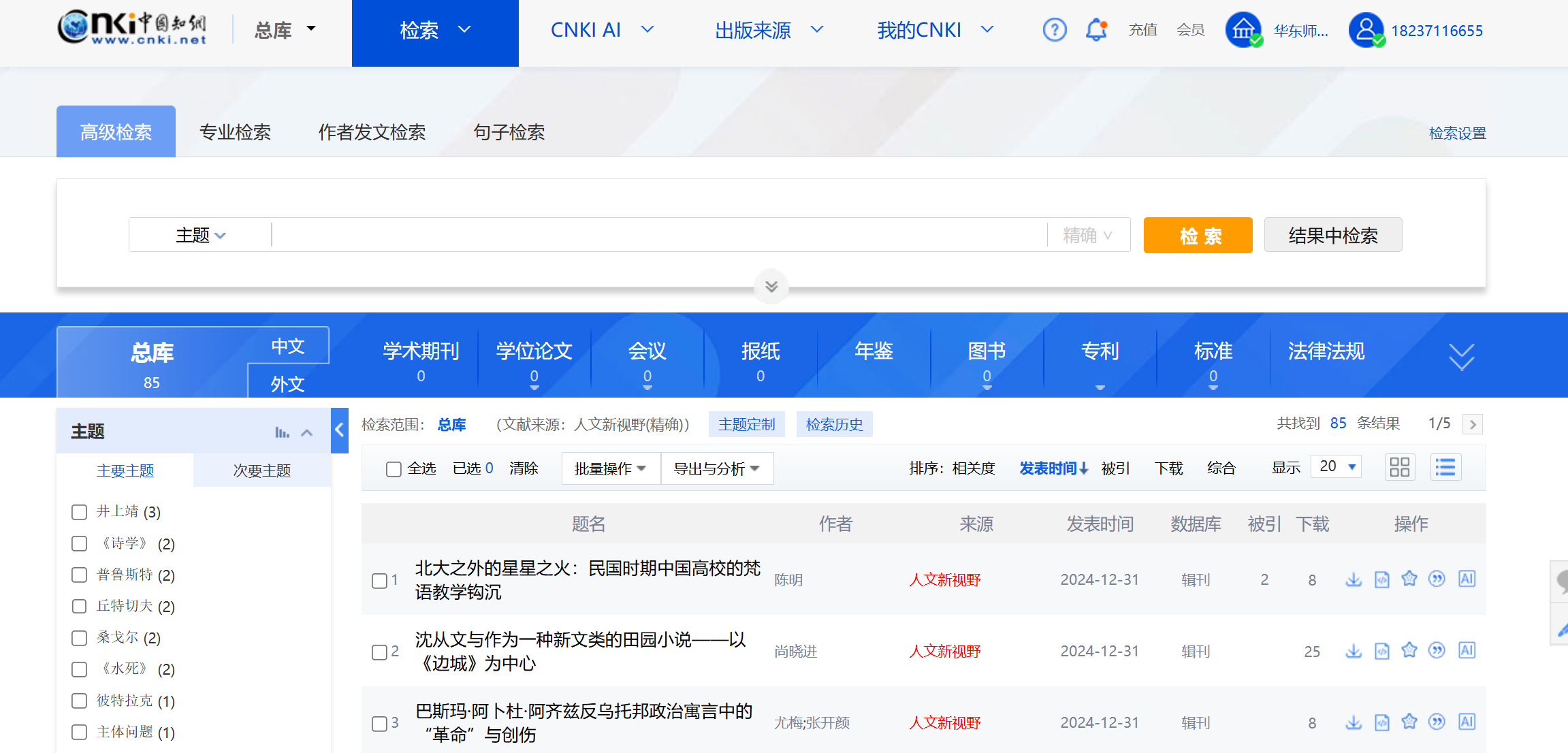Screen dimensions: 1568x753
Task: Open the 检索历史 link
Action: click(834, 425)
